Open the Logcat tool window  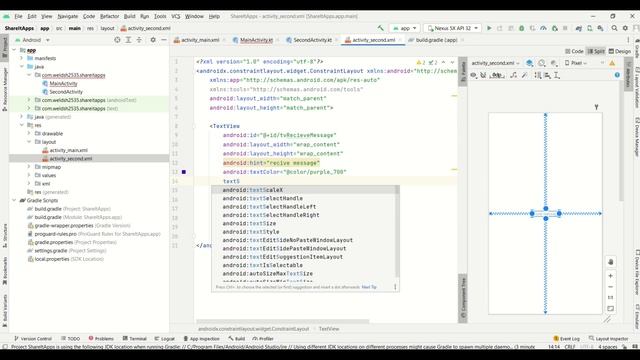(x=165, y=339)
